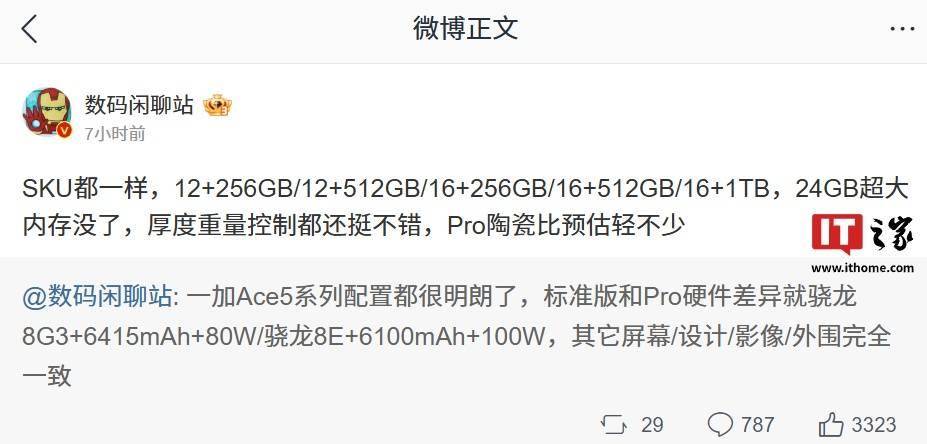Tap the thumbs-up like icon

[832, 424]
